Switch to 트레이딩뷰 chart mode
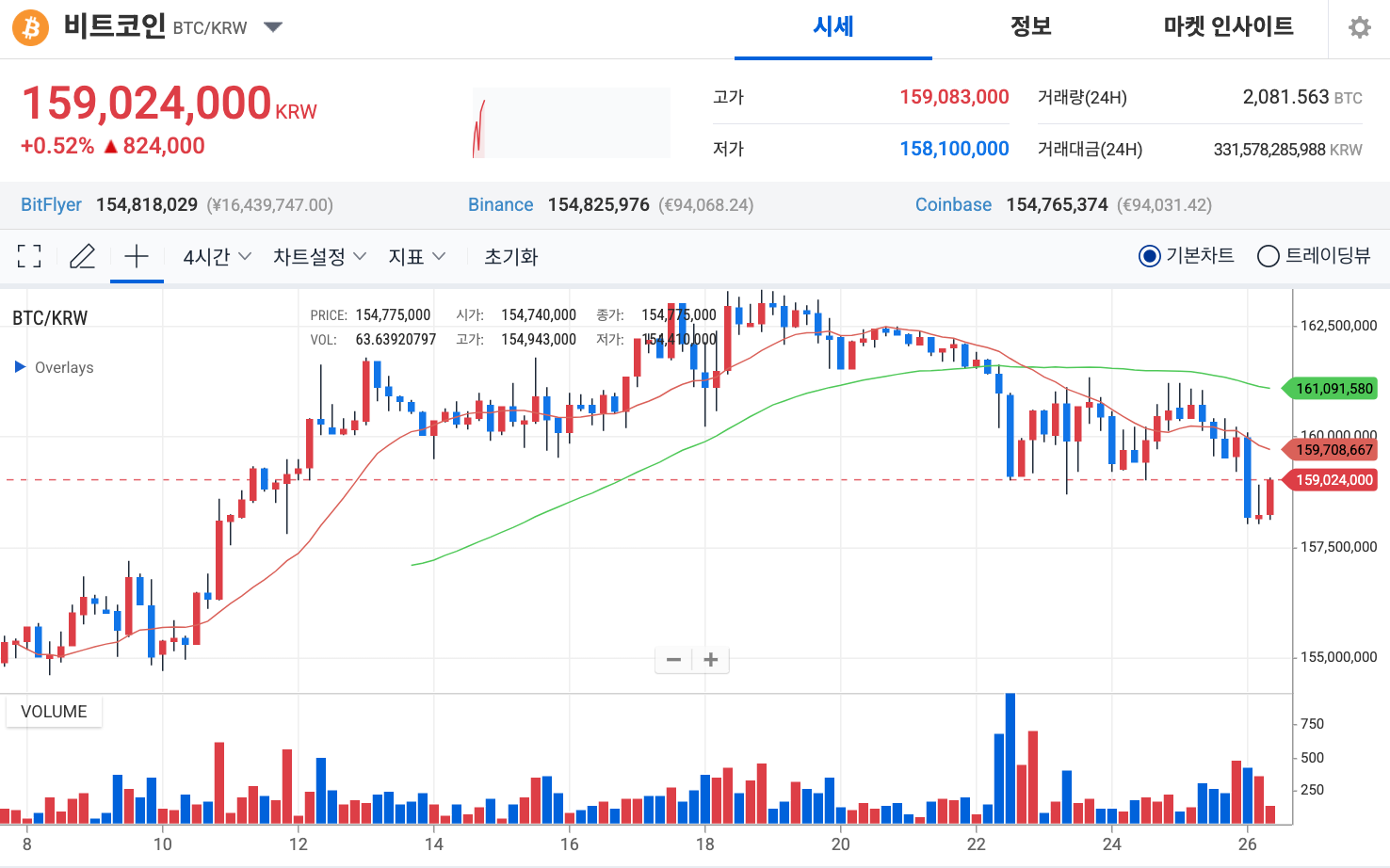1390x868 pixels. [x=1269, y=255]
